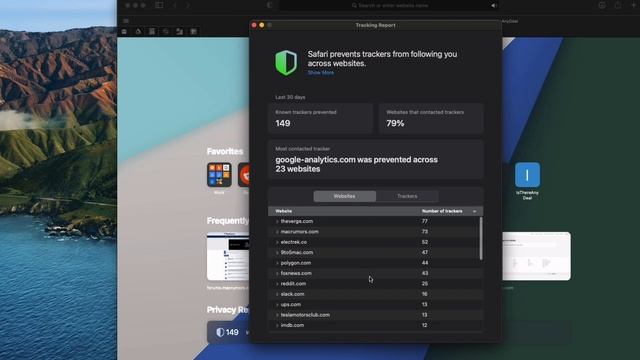This screenshot has height=360, width=640.
Task: Click the Known trackers prevented 149 card
Action: click(x=320, y=118)
